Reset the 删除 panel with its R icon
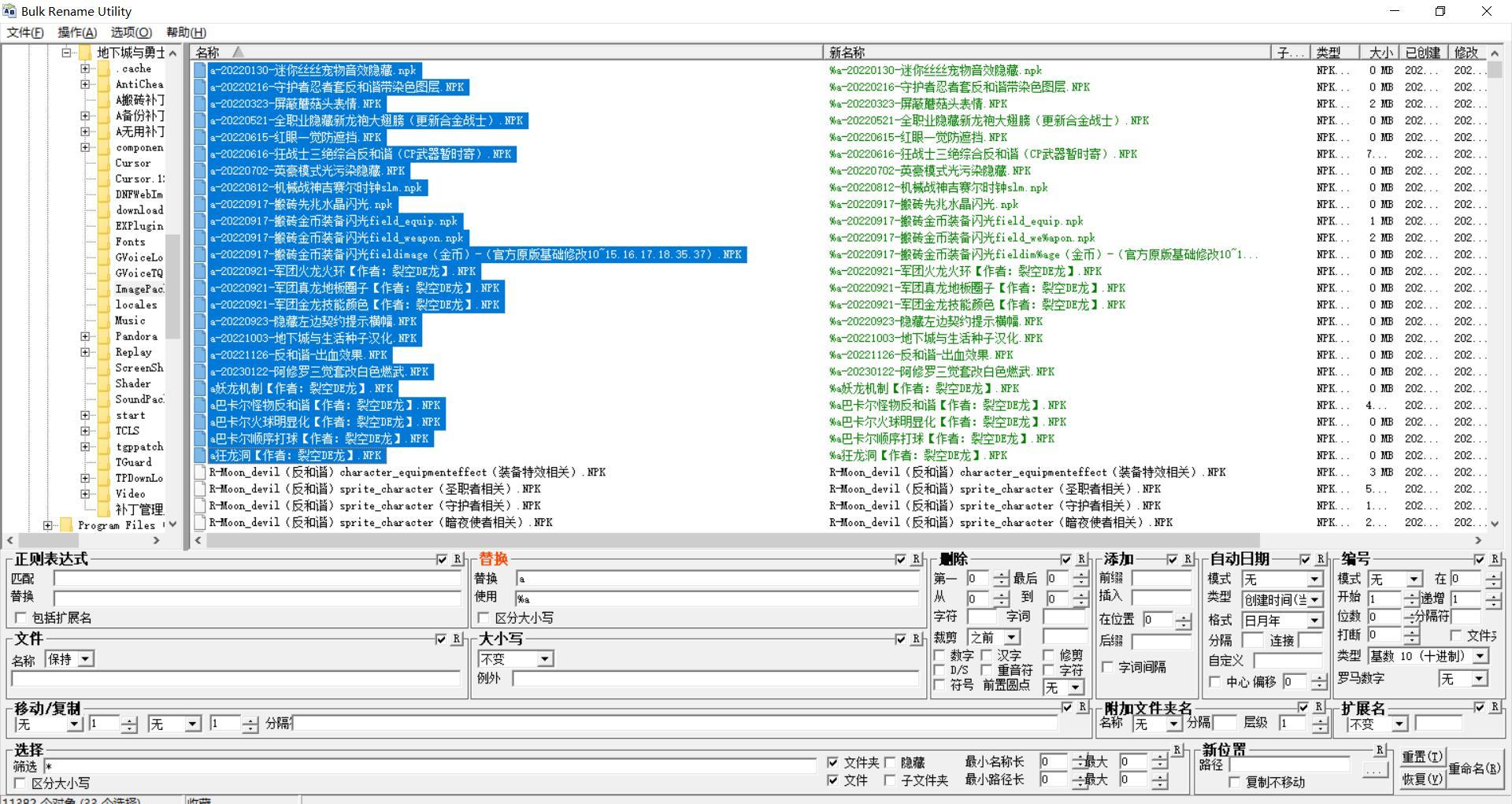This screenshot has height=804, width=1512. click(1081, 559)
